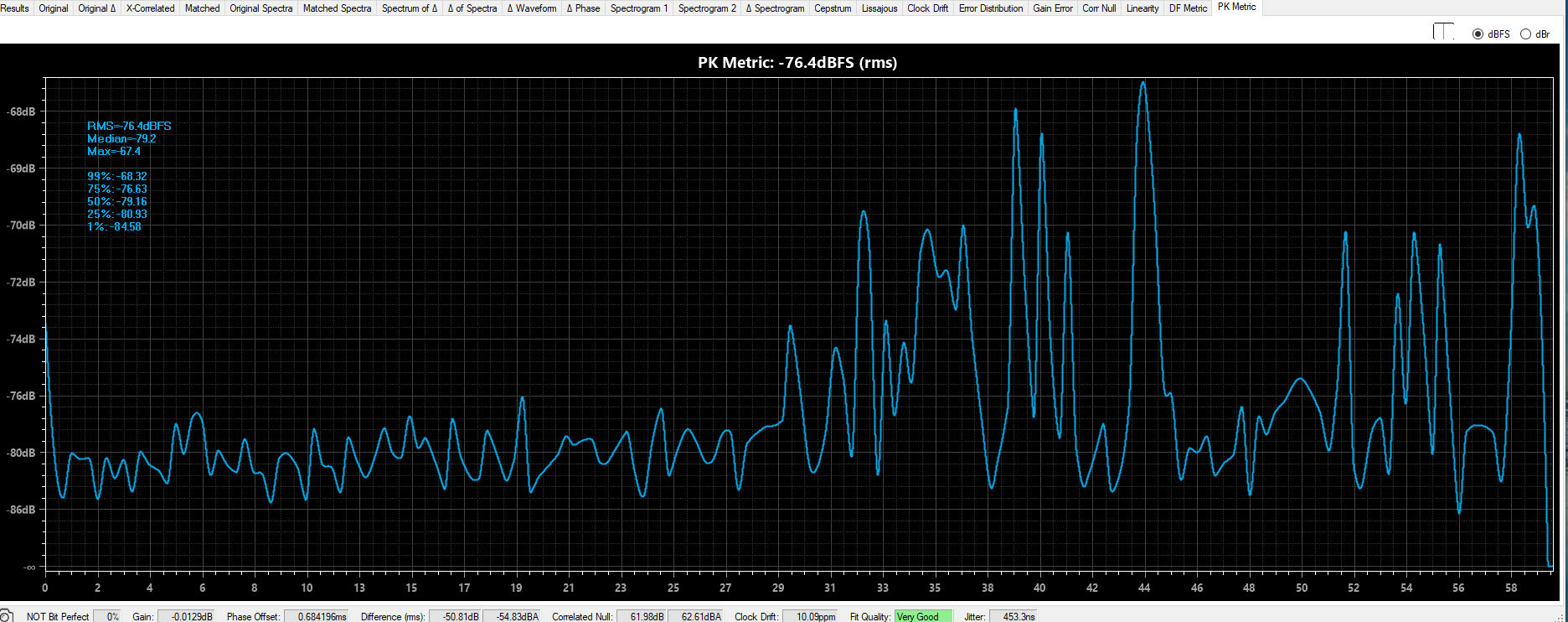Click the -54.83dBA difference field
The width and height of the screenshot is (1568, 622).
point(512,616)
